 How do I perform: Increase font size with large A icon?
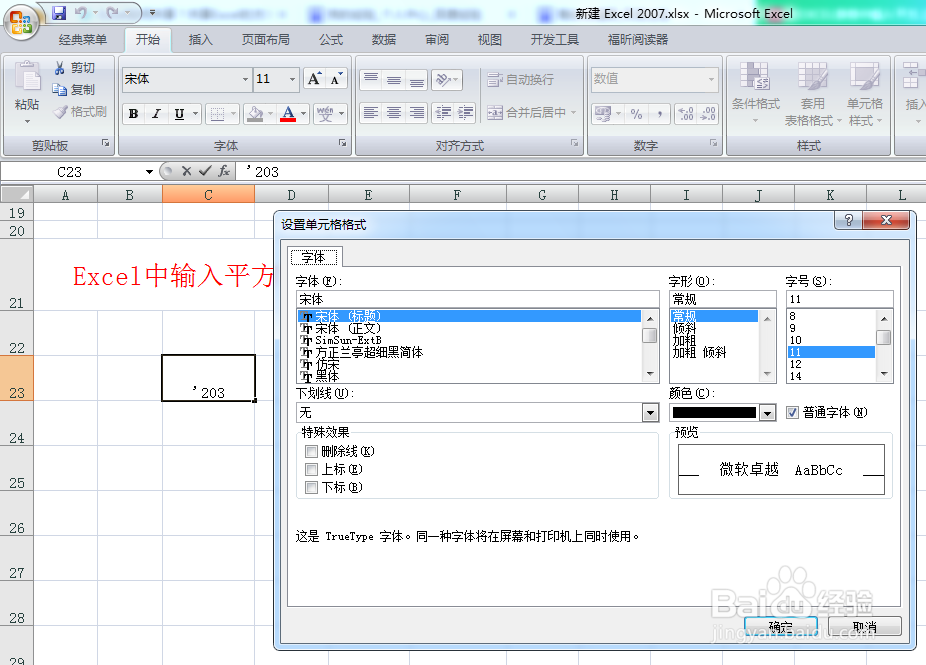point(314,79)
